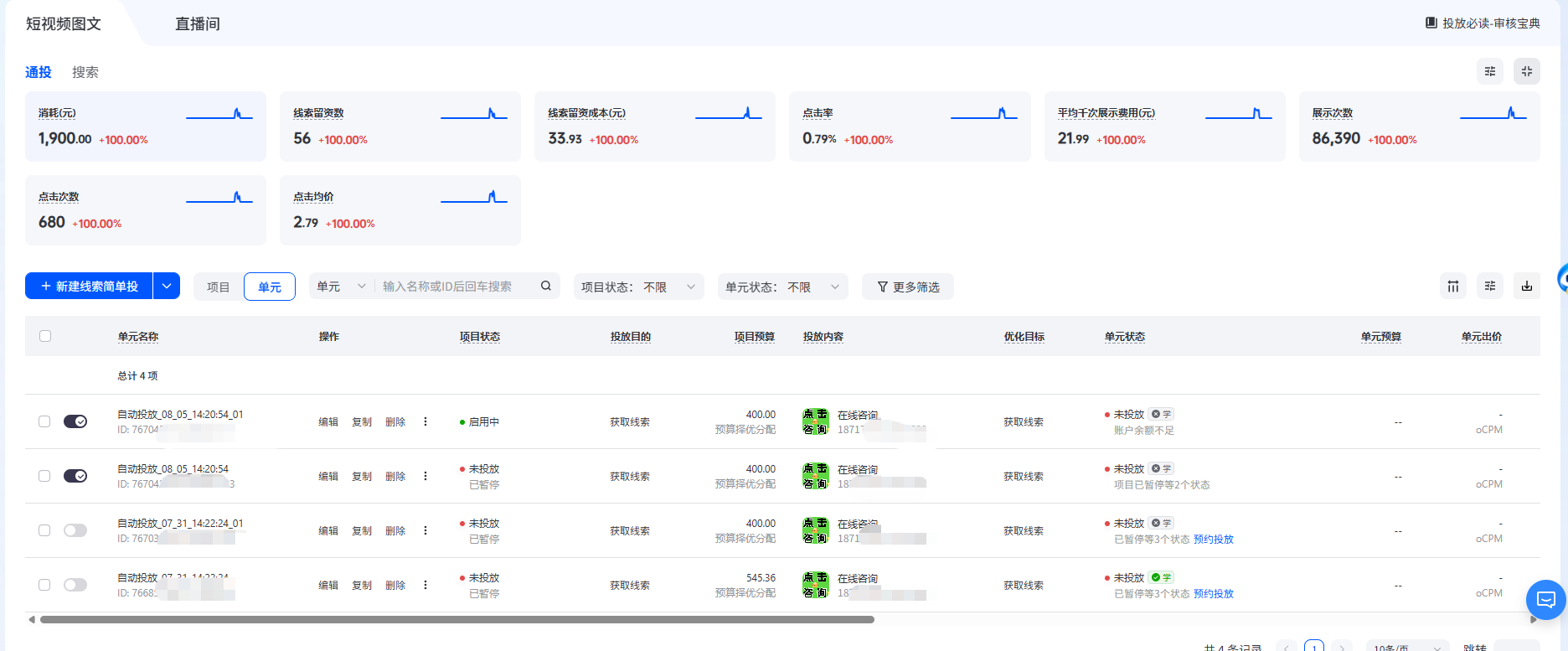Open the rows-per-page dropdown
This screenshot has width=1568, height=651.
(x=1407, y=647)
